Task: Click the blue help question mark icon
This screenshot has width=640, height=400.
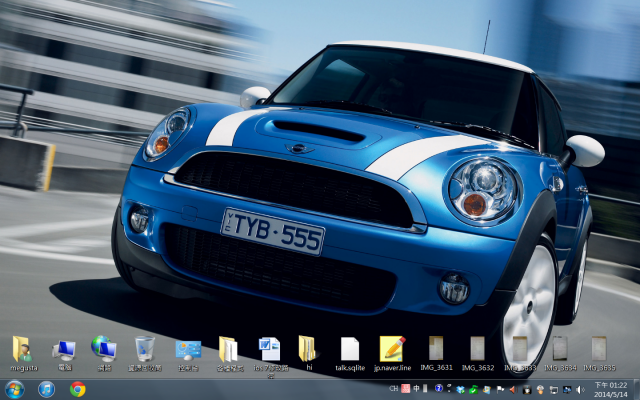Action: tap(439, 388)
